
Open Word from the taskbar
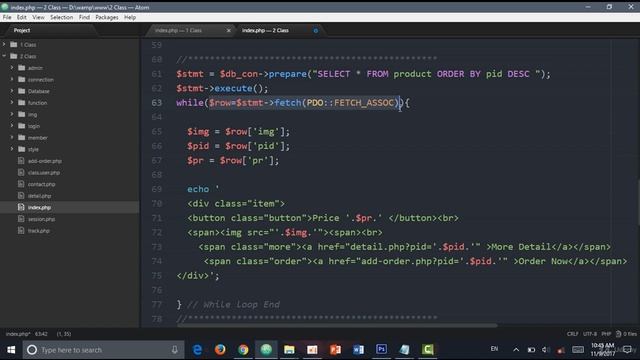point(358,350)
